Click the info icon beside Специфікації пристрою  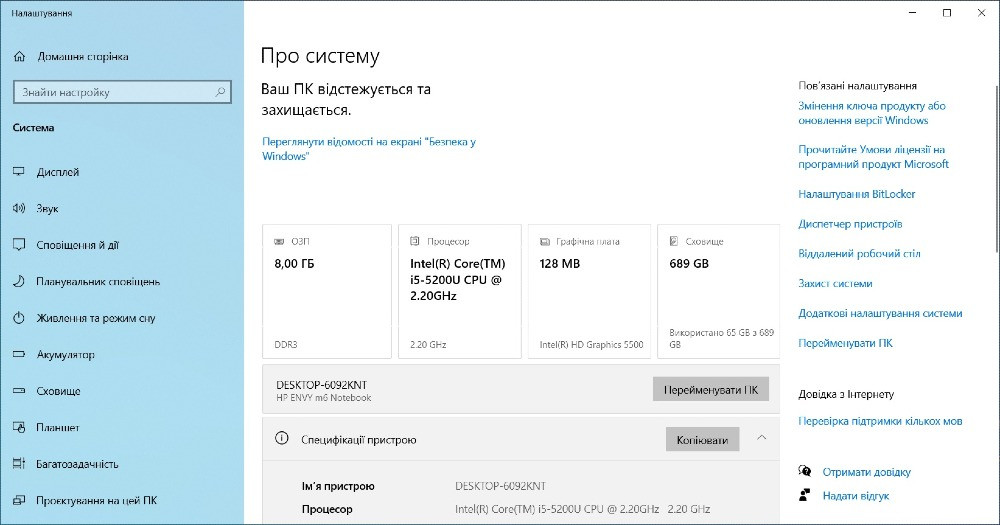click(281, 438)
